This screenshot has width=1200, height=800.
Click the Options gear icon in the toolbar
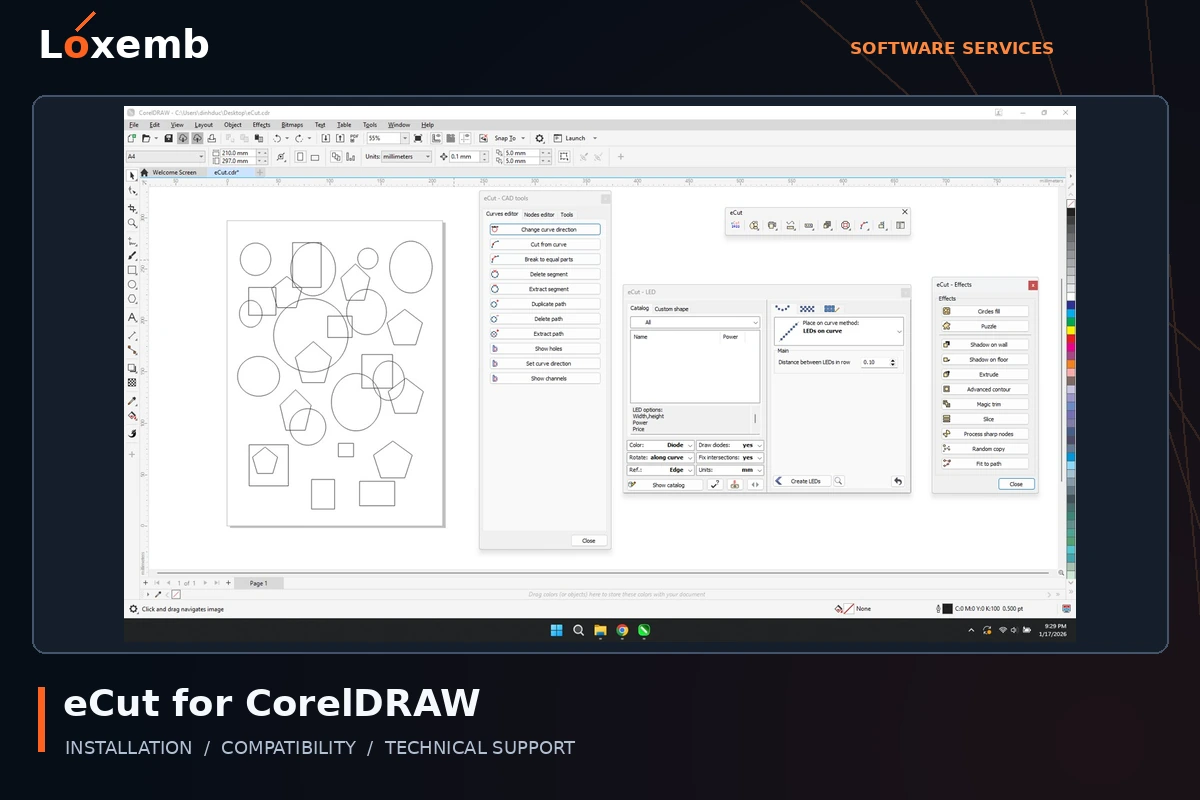[x=539, y=138]
